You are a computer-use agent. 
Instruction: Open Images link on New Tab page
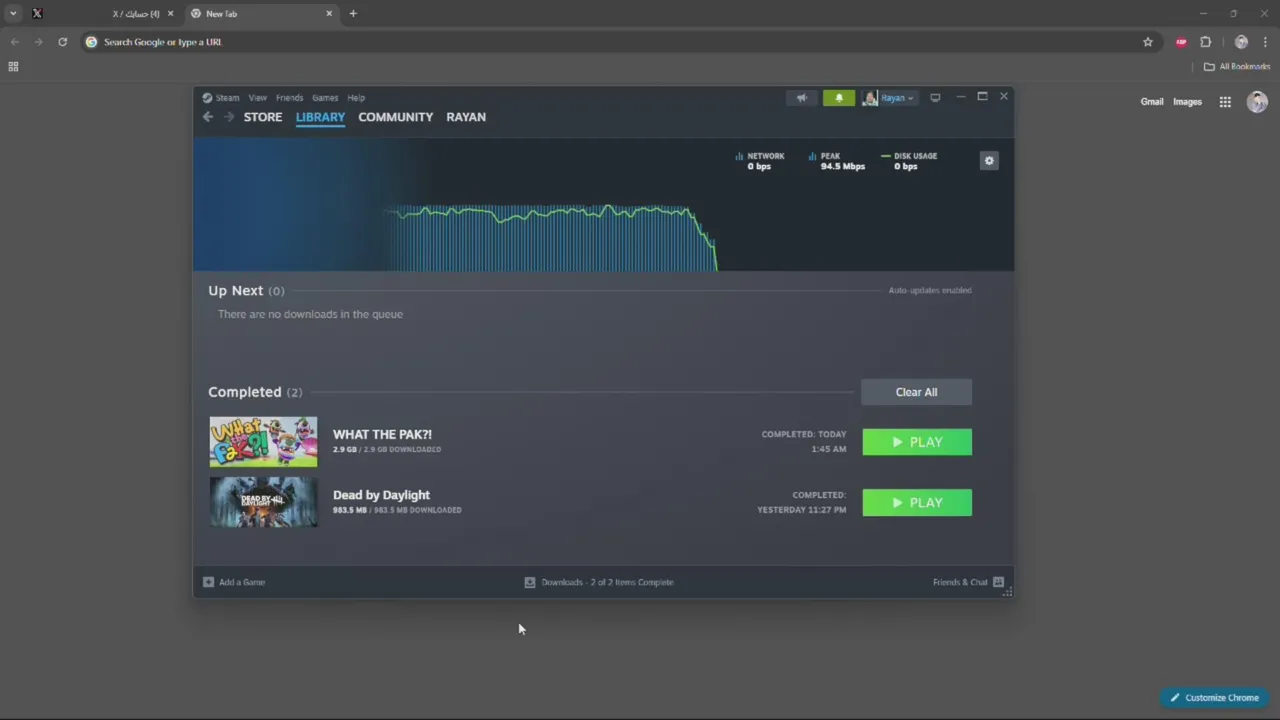1187,102
